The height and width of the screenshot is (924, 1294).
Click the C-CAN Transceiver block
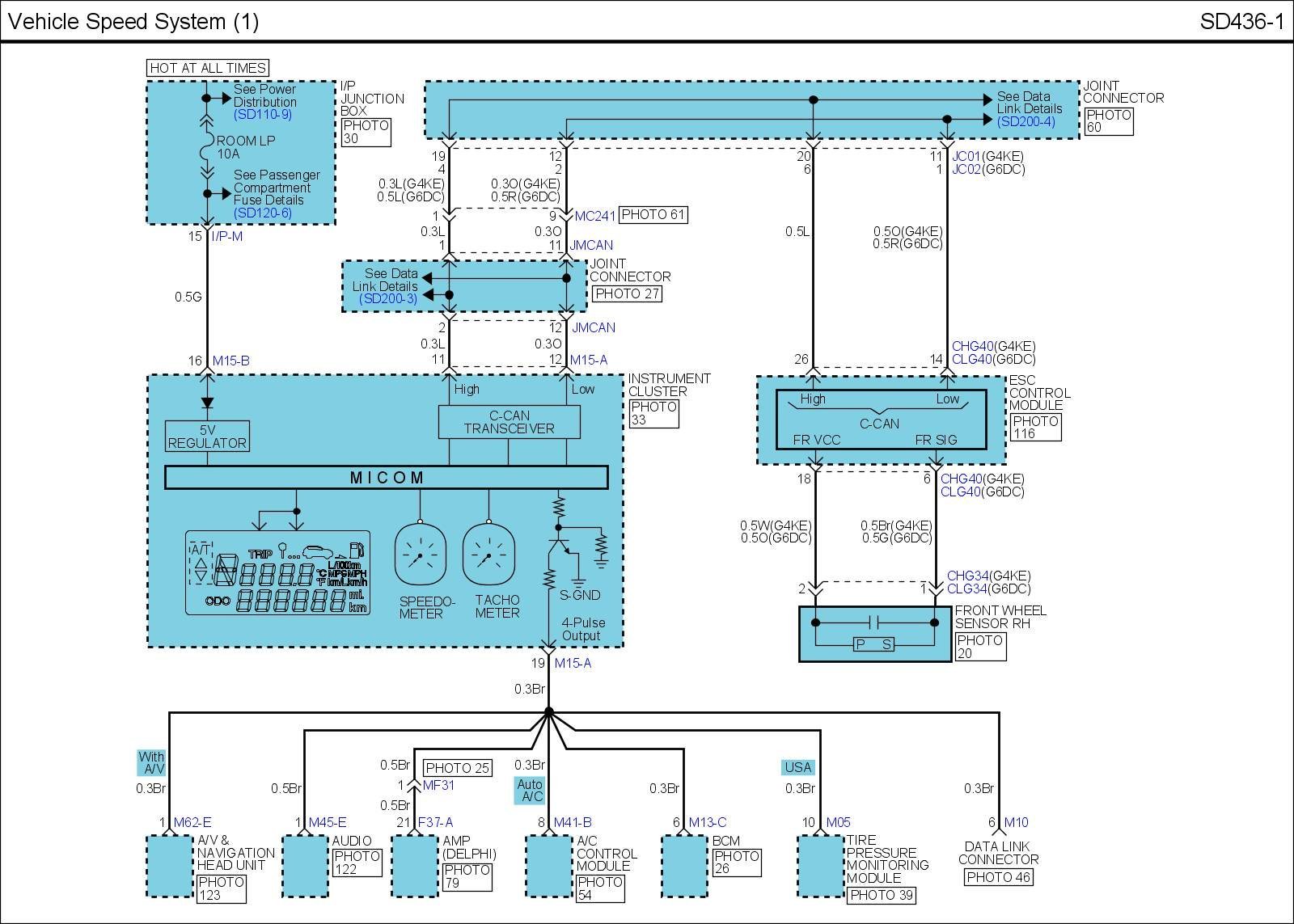pyautogui.click(x=509, y=422)
